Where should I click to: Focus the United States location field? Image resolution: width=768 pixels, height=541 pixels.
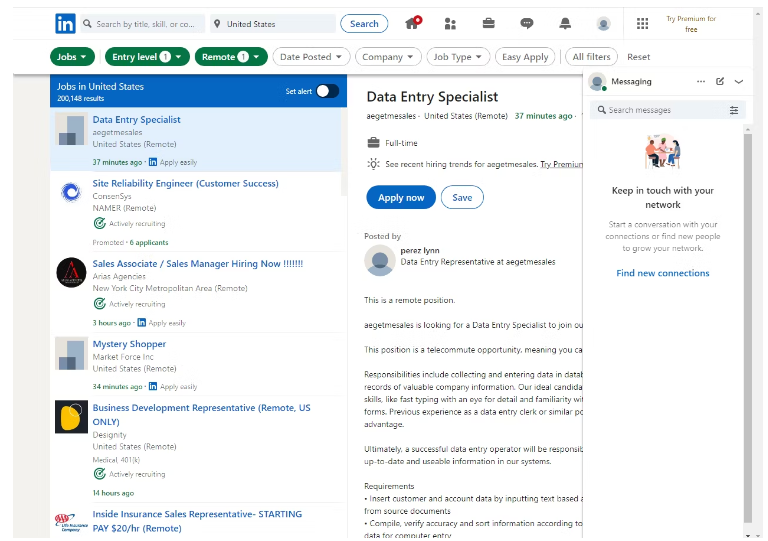click(273, 24)
